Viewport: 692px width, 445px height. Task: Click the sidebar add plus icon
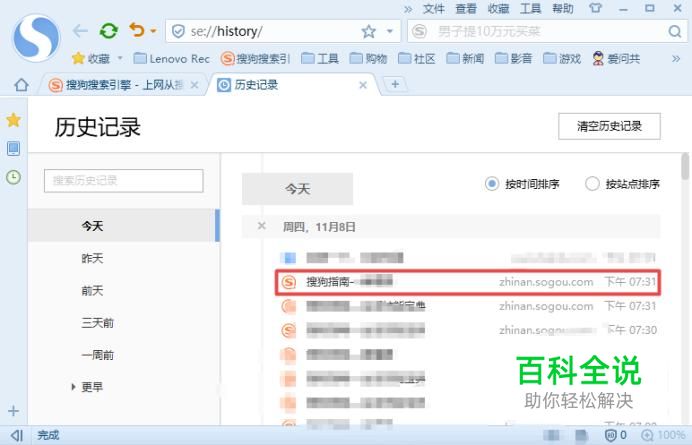[13, 411]
